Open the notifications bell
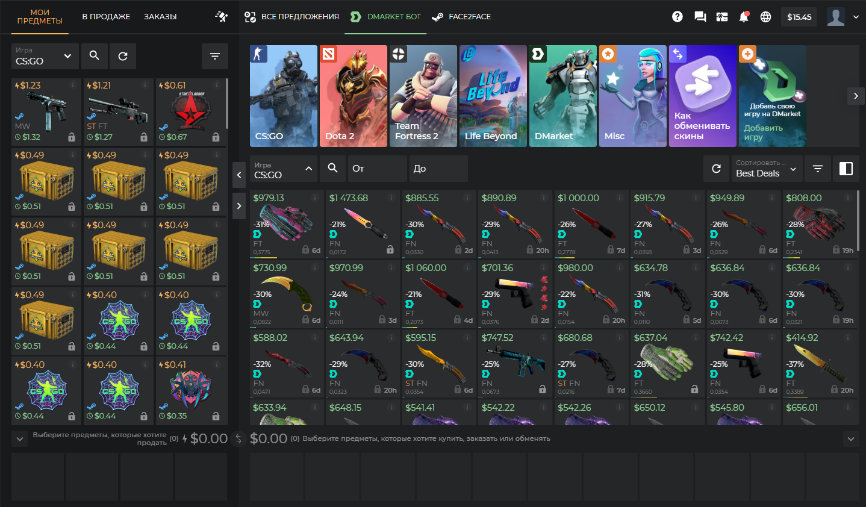The height and width of the screenshot is (507, 866). click(744, 17)
